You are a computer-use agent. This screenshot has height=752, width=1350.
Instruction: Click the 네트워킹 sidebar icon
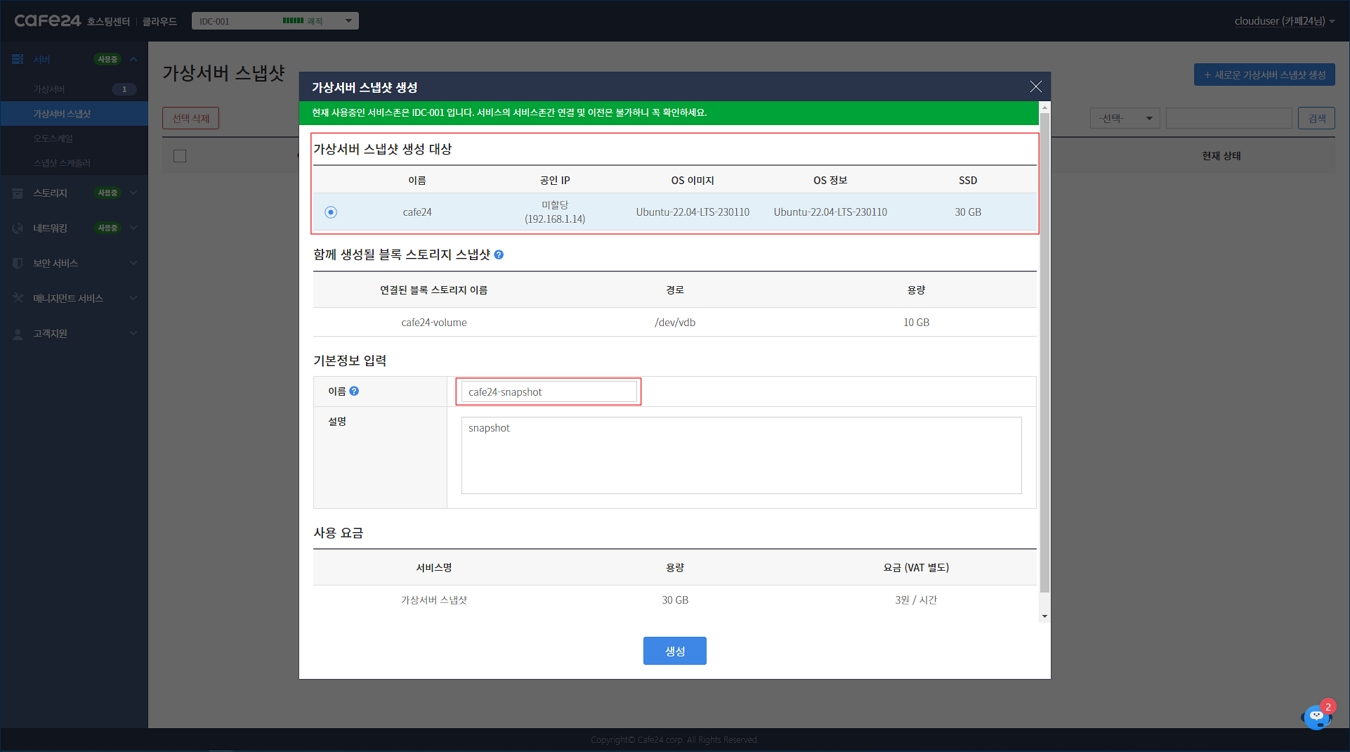(x=17, y=228)
